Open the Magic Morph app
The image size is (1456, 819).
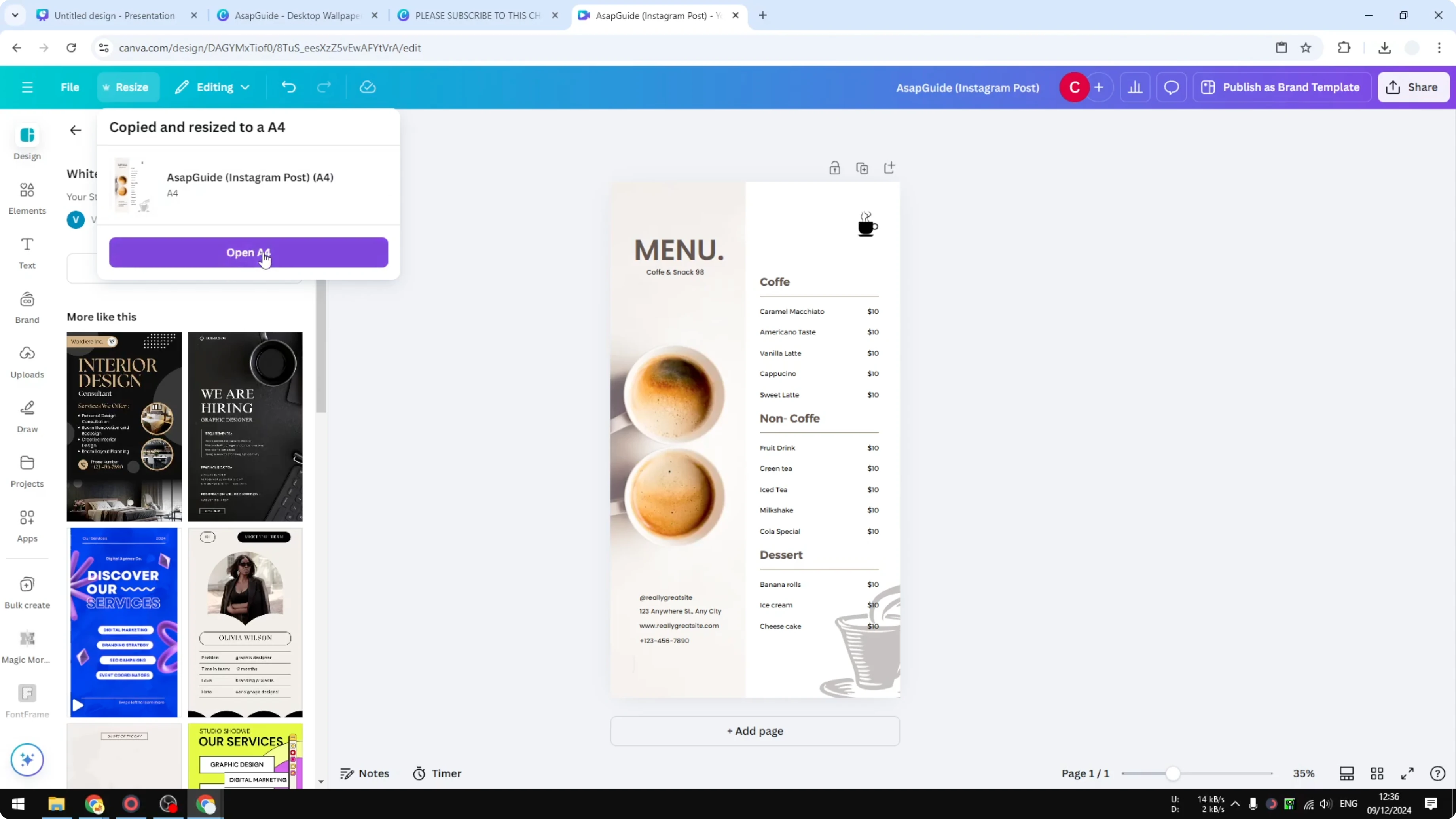point(27,648)
